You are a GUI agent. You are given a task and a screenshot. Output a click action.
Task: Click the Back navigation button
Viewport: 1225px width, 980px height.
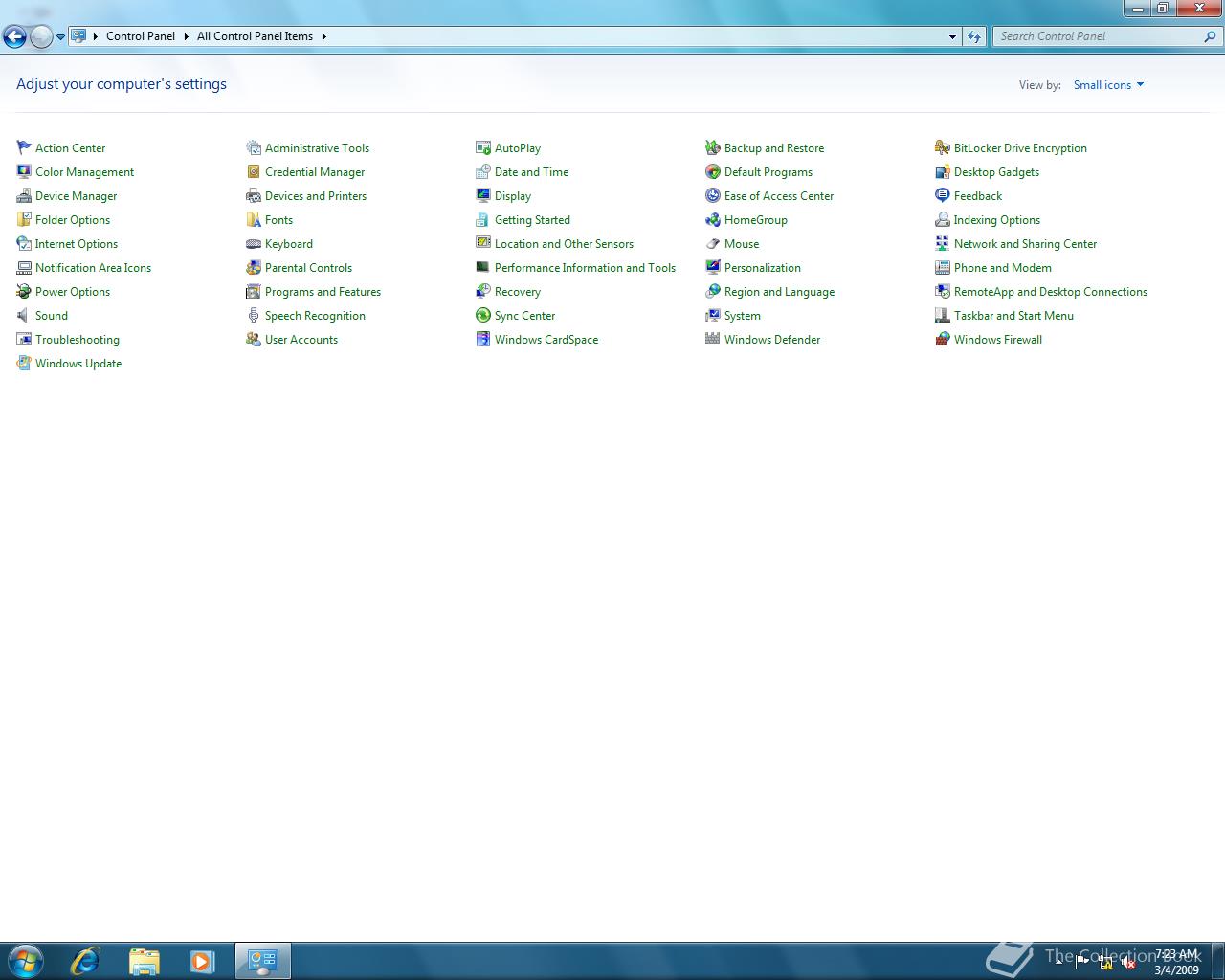(14, 37)
